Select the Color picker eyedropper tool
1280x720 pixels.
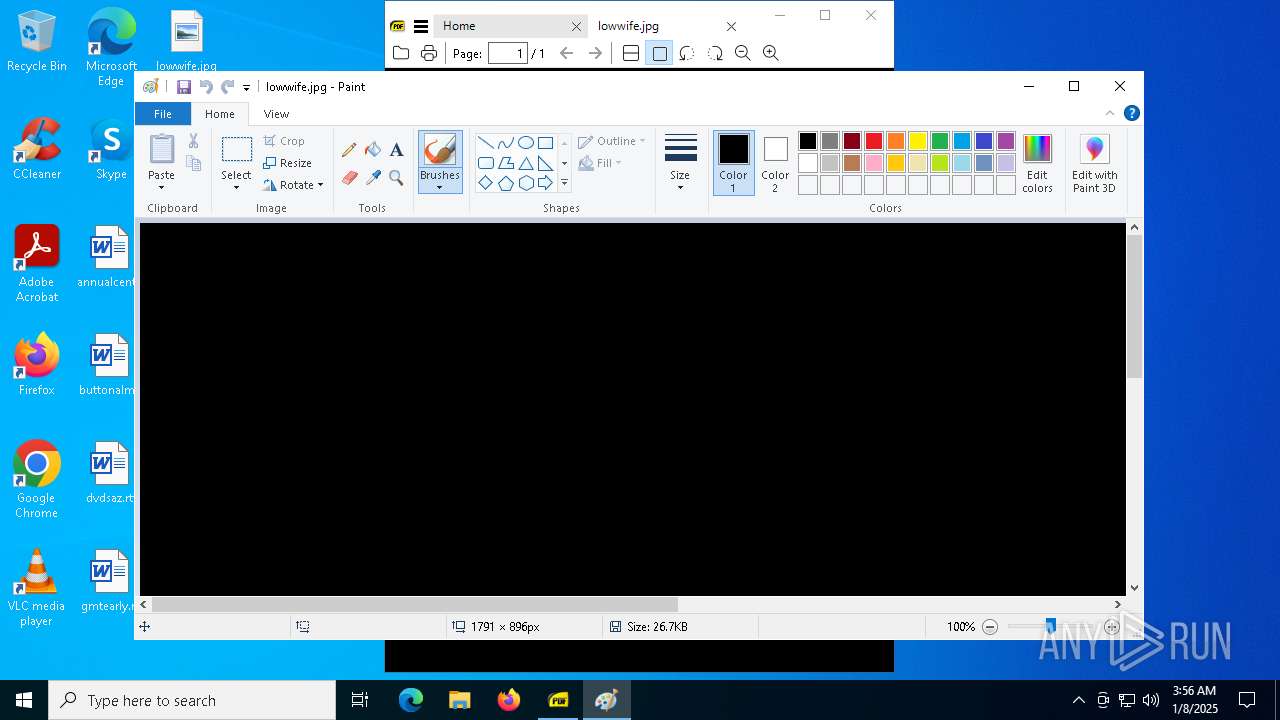[373, 178]
